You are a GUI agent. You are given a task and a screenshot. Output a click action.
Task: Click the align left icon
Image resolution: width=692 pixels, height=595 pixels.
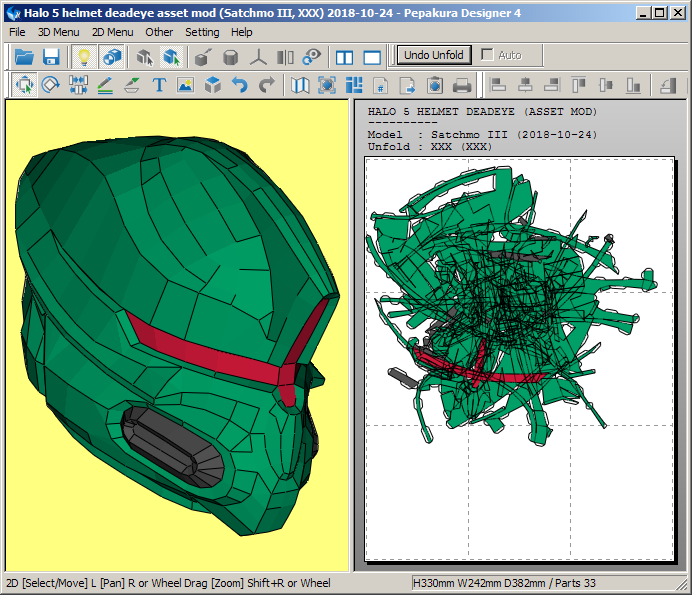[498, 84]
